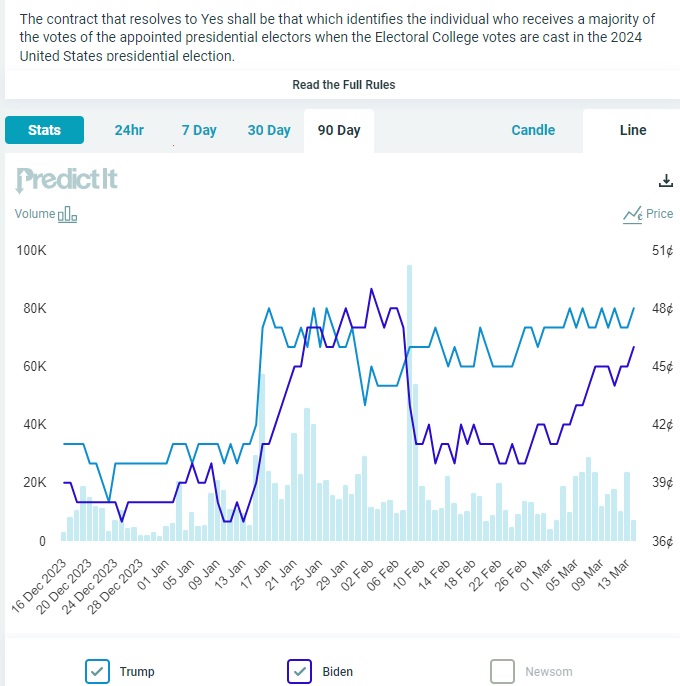
Task: Select the 90 Day tab
Action: tap(339, 131)
